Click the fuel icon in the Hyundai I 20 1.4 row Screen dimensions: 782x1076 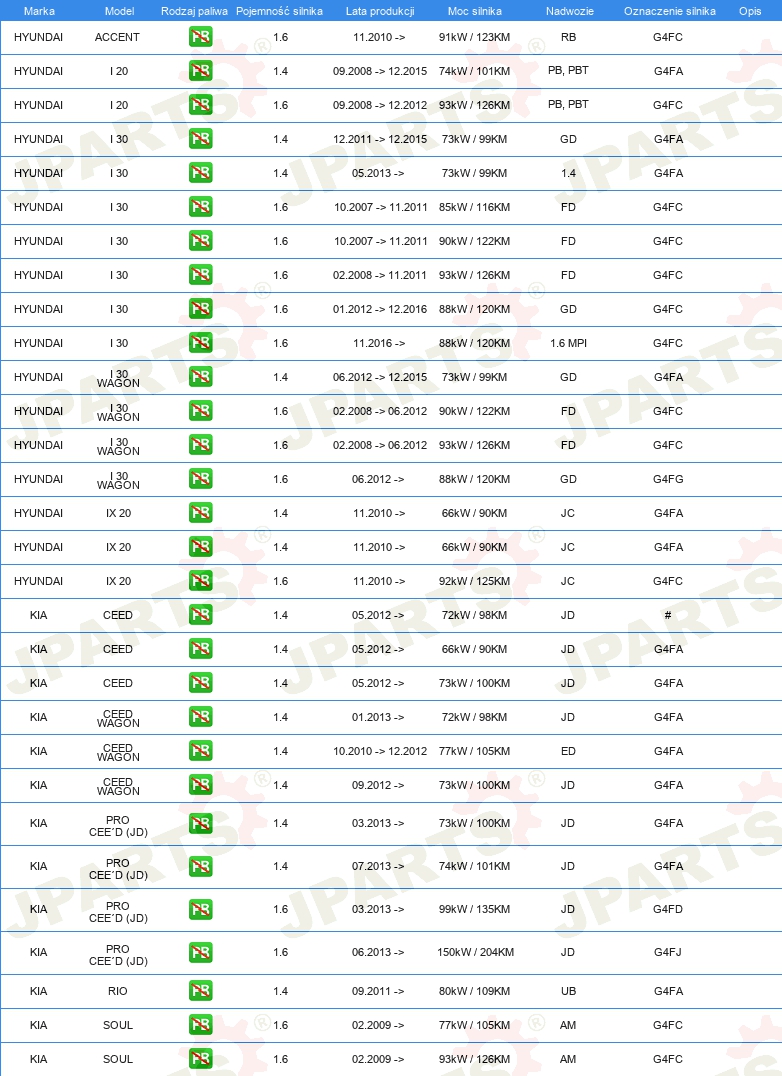click(x=200, y=71)
